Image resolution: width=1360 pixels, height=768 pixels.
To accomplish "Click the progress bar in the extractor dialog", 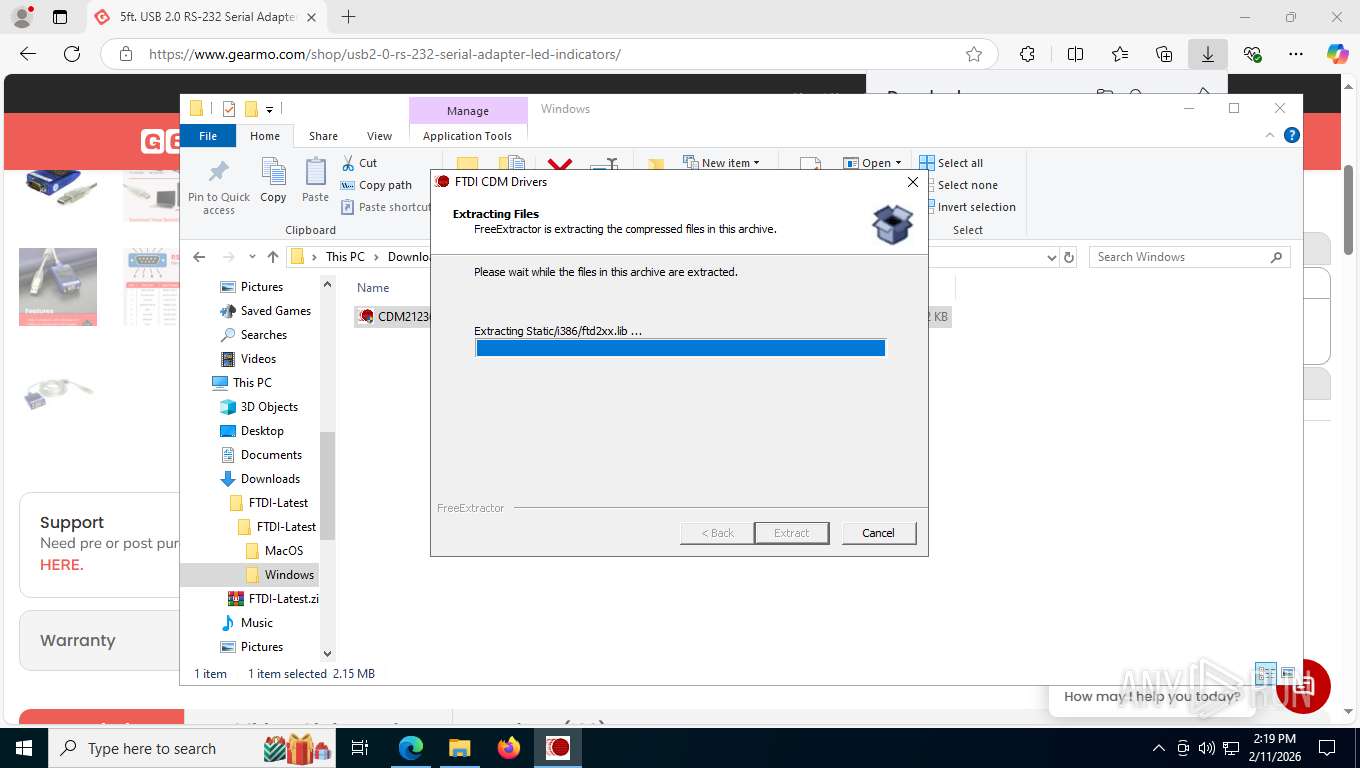I will (x=680, y=348).
